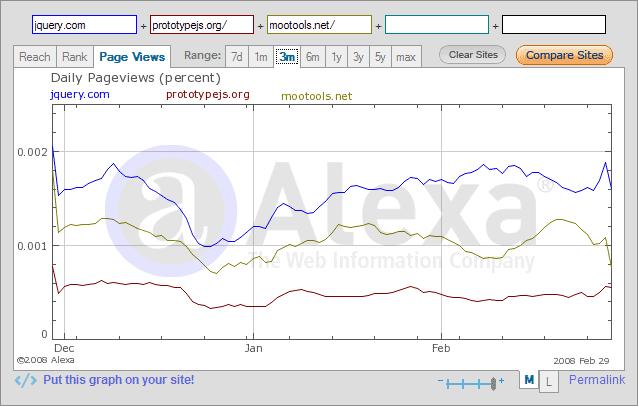Click the empty teal-bordered site field
This screenshot has height=406, width=638.
coord(437,25)
